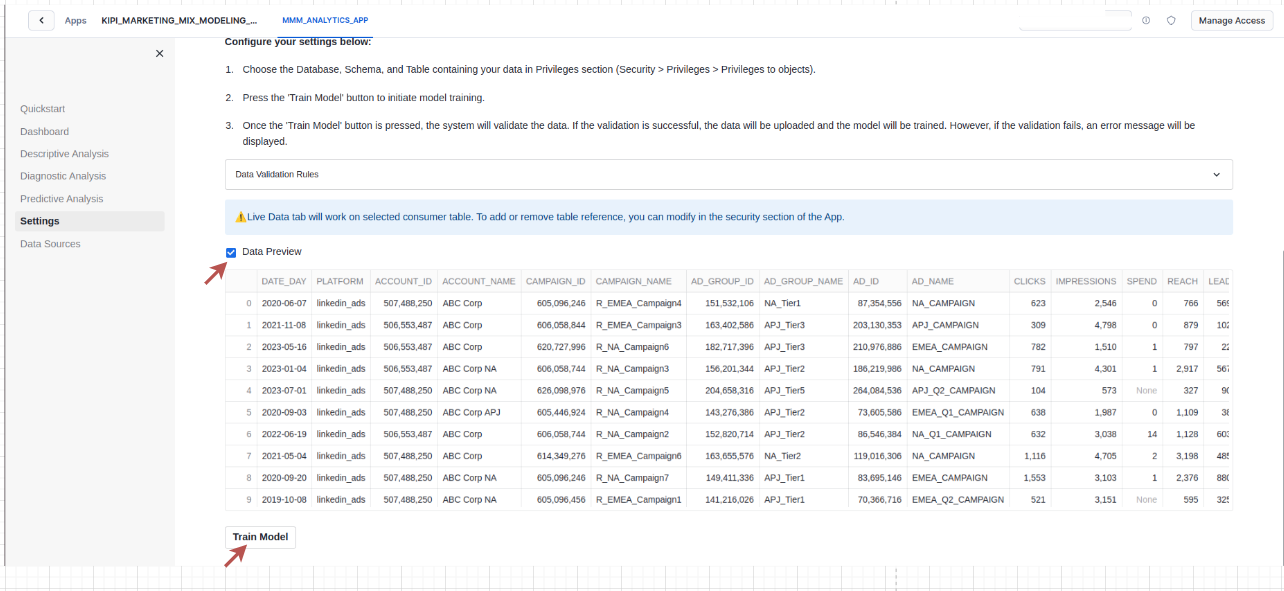
Task: Select Predictive Analysis in sidebar
Action: coord(61,199)
